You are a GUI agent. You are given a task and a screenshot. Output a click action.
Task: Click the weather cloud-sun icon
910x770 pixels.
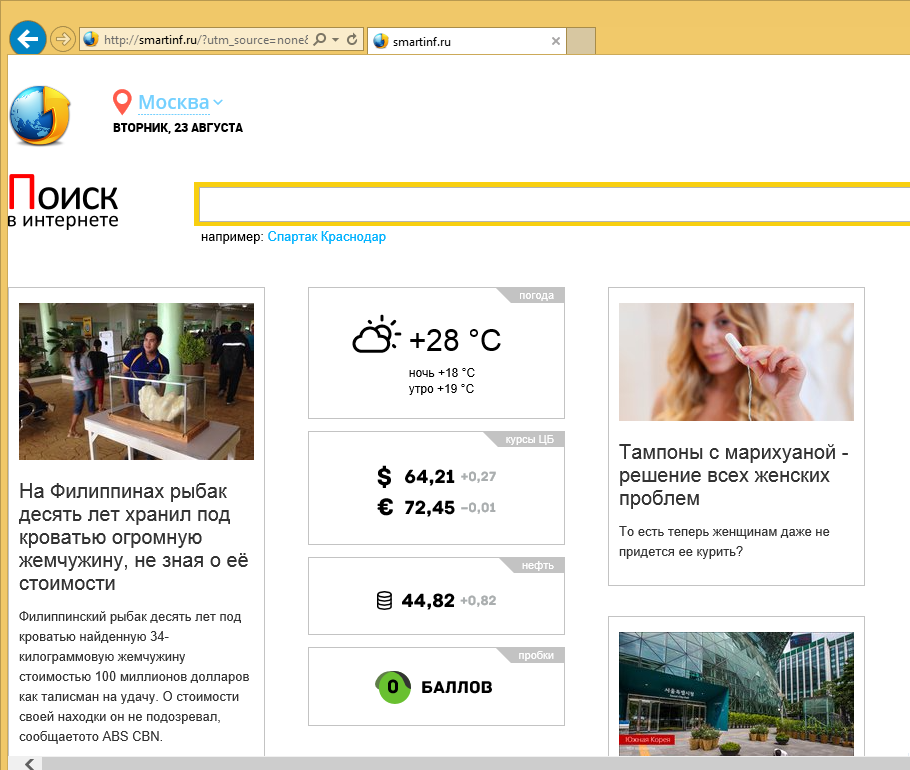coord(376,336)
